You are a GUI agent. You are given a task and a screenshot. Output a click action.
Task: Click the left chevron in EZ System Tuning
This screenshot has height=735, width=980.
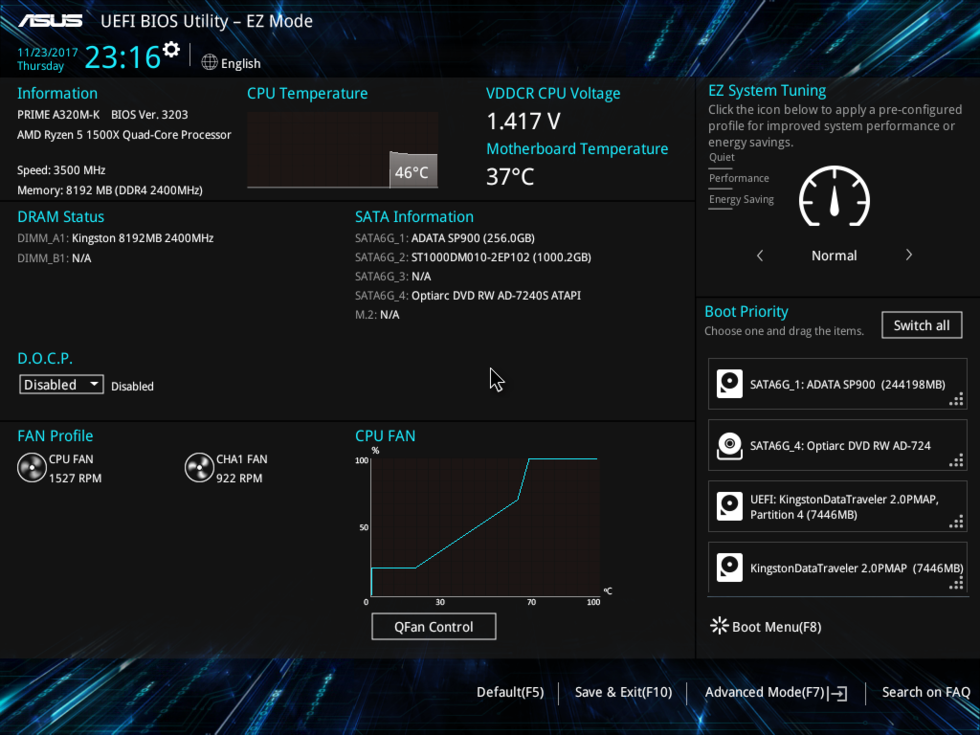click(760, 255)
